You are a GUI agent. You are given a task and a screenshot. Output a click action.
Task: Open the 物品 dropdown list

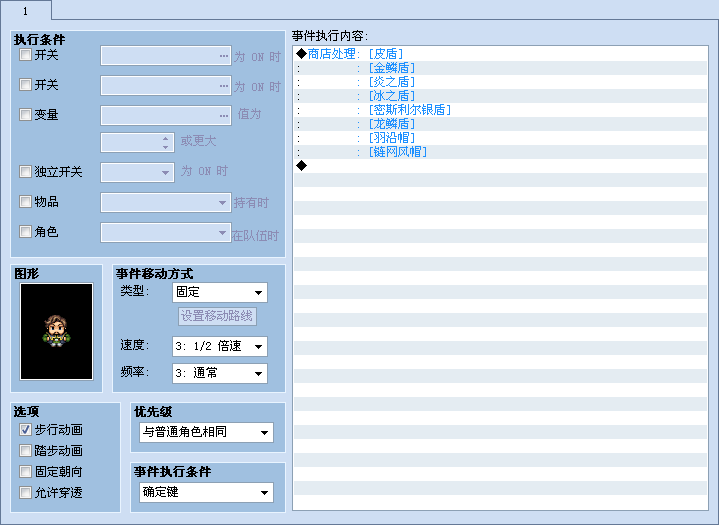tap(166, 203)
